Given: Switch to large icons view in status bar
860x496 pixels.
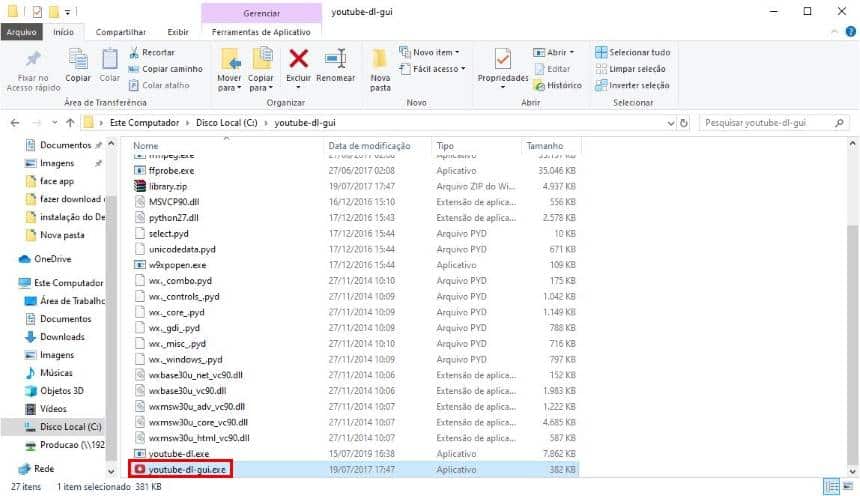Looking at the screenshot, I should coord(848,487).
